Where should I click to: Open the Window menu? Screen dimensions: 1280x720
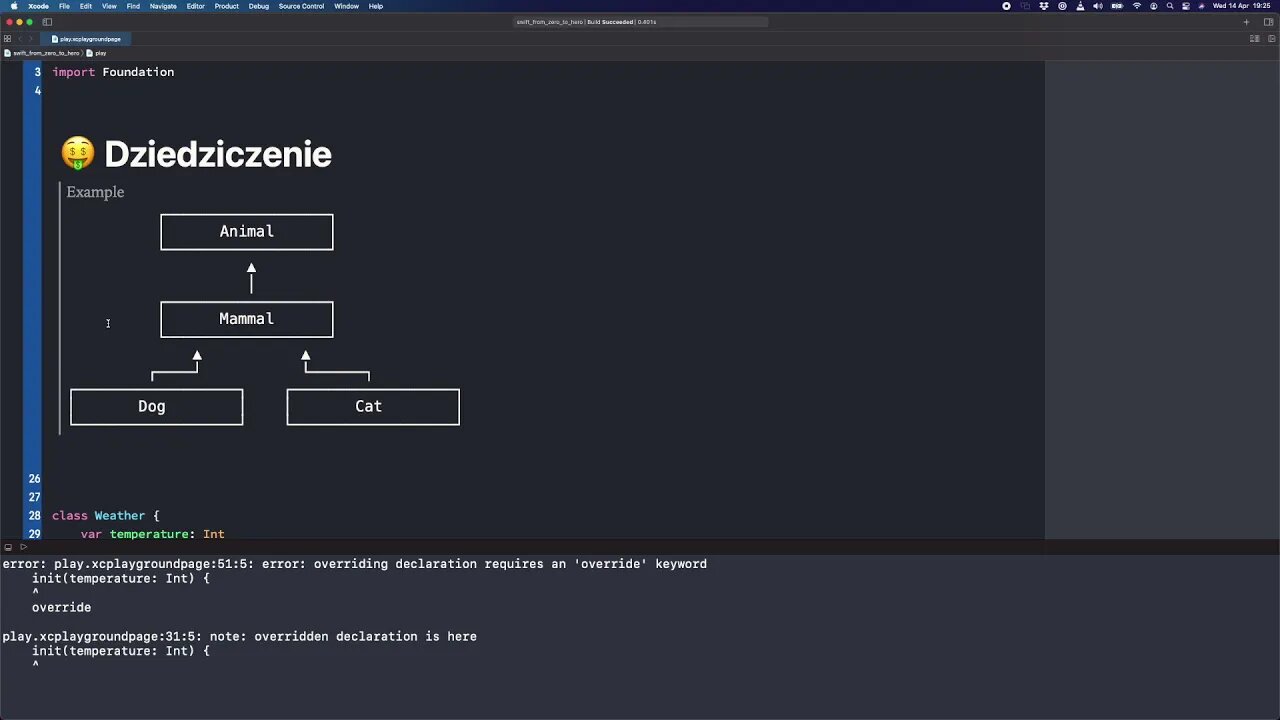click(x=346, y=6)
